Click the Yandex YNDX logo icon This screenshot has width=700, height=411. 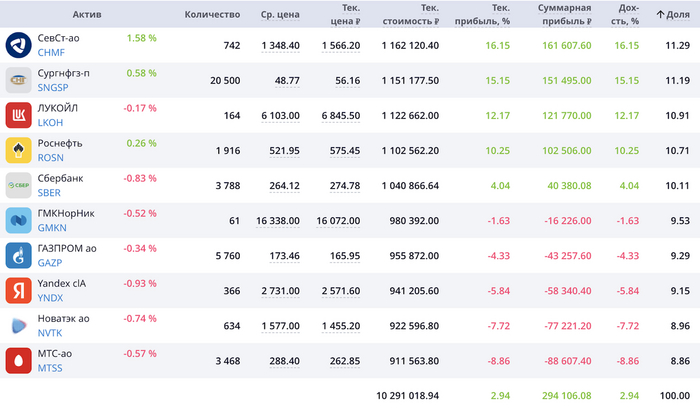tap(20, 290)
